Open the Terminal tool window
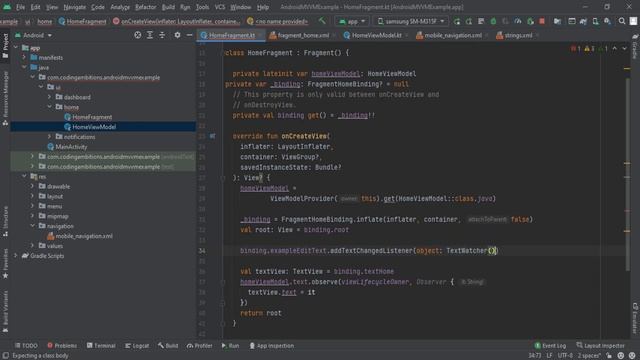This screenshot has width=640, height=360. click(101, 346)
